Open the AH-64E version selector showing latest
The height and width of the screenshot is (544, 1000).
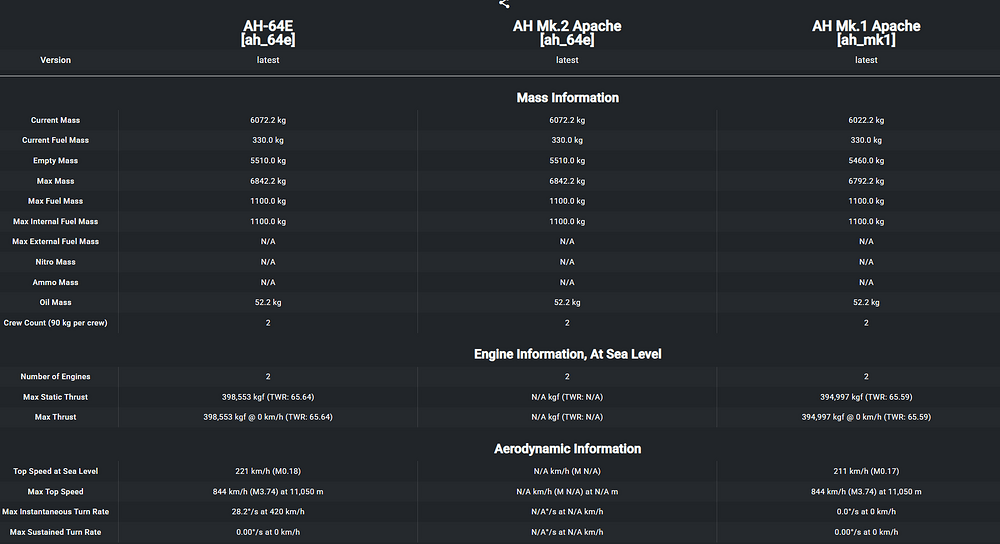pyautogui.click(x=268, y=60)
